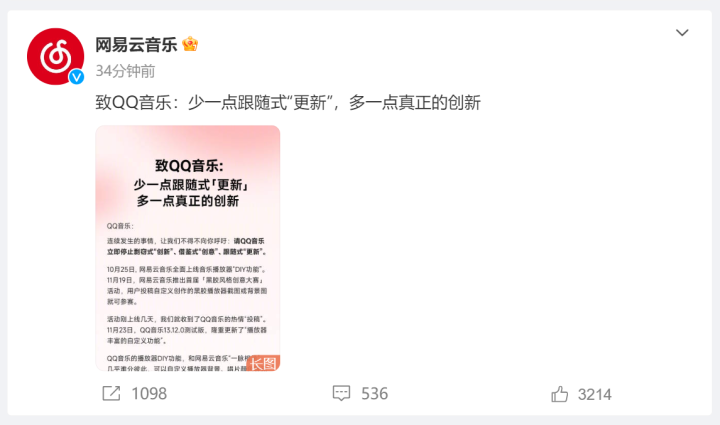The image size is (720, 425).
Task: Open comments via speech bubble icon
Action: [341, 393]
